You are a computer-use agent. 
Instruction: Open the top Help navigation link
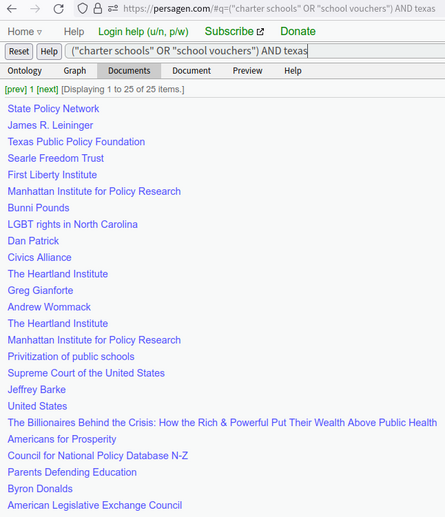click(74, 32)
